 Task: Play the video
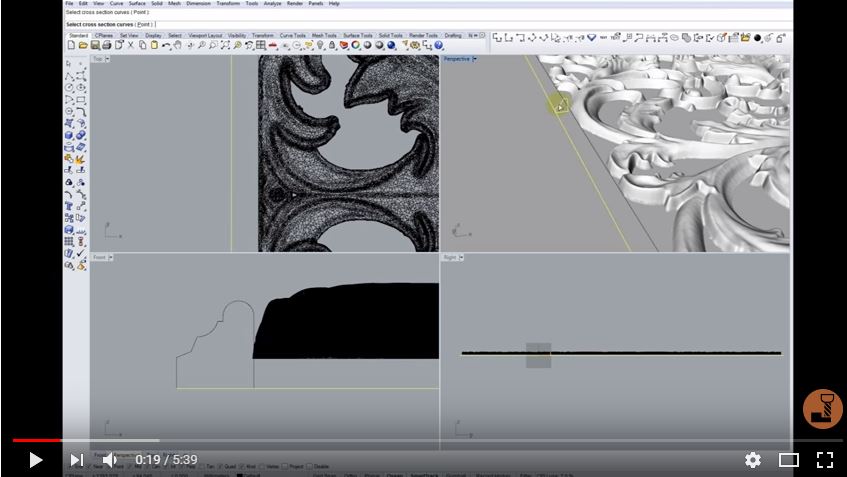pos(35,460)
